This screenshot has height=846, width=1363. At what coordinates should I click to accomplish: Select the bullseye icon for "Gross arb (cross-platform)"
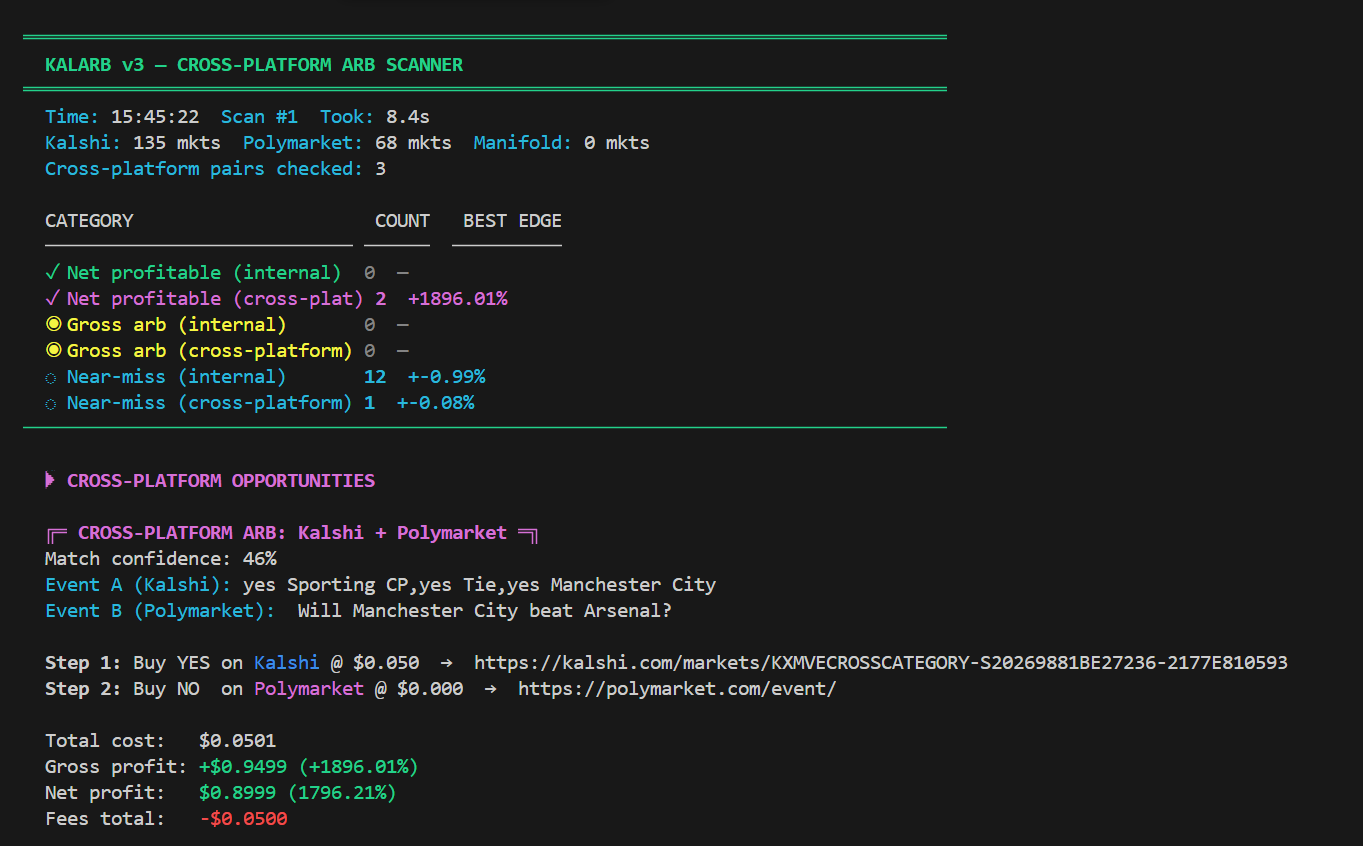pos(51,350)
